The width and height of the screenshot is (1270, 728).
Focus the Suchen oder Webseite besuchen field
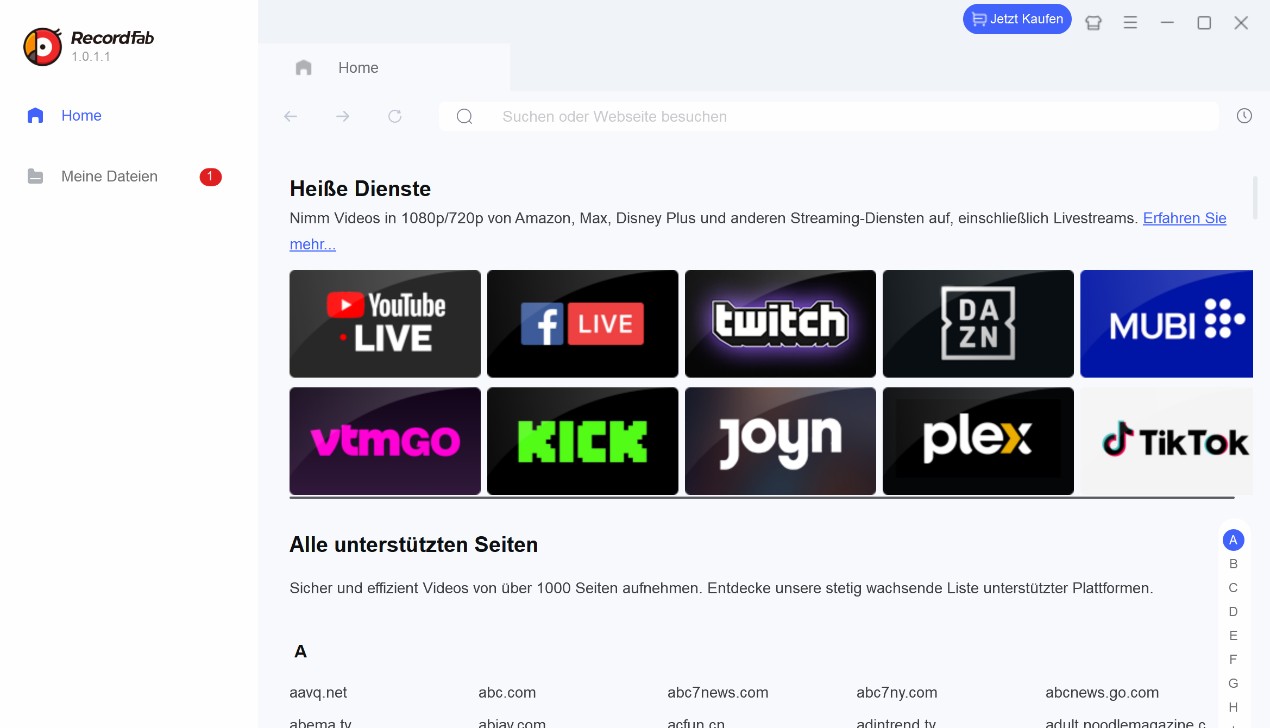tap(828, 117)
